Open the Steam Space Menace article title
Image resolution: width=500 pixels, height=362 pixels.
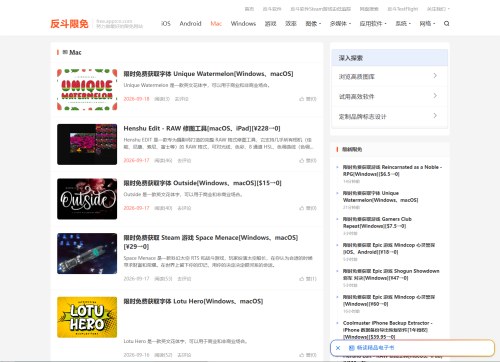(211, 242)
